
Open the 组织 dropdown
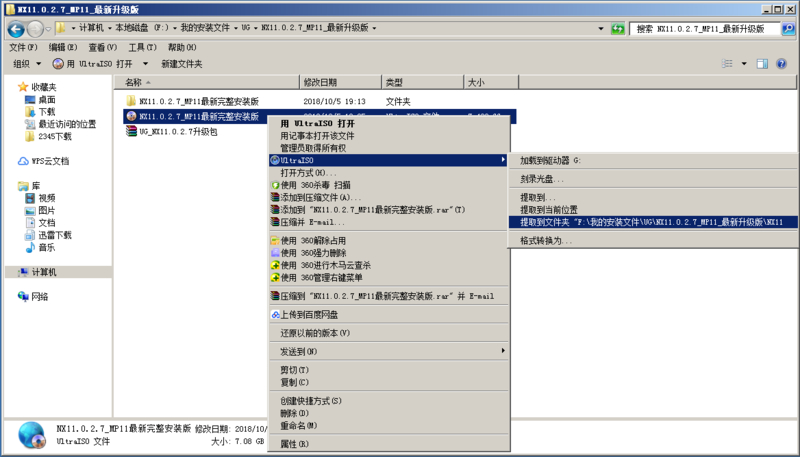click(27, 64)
